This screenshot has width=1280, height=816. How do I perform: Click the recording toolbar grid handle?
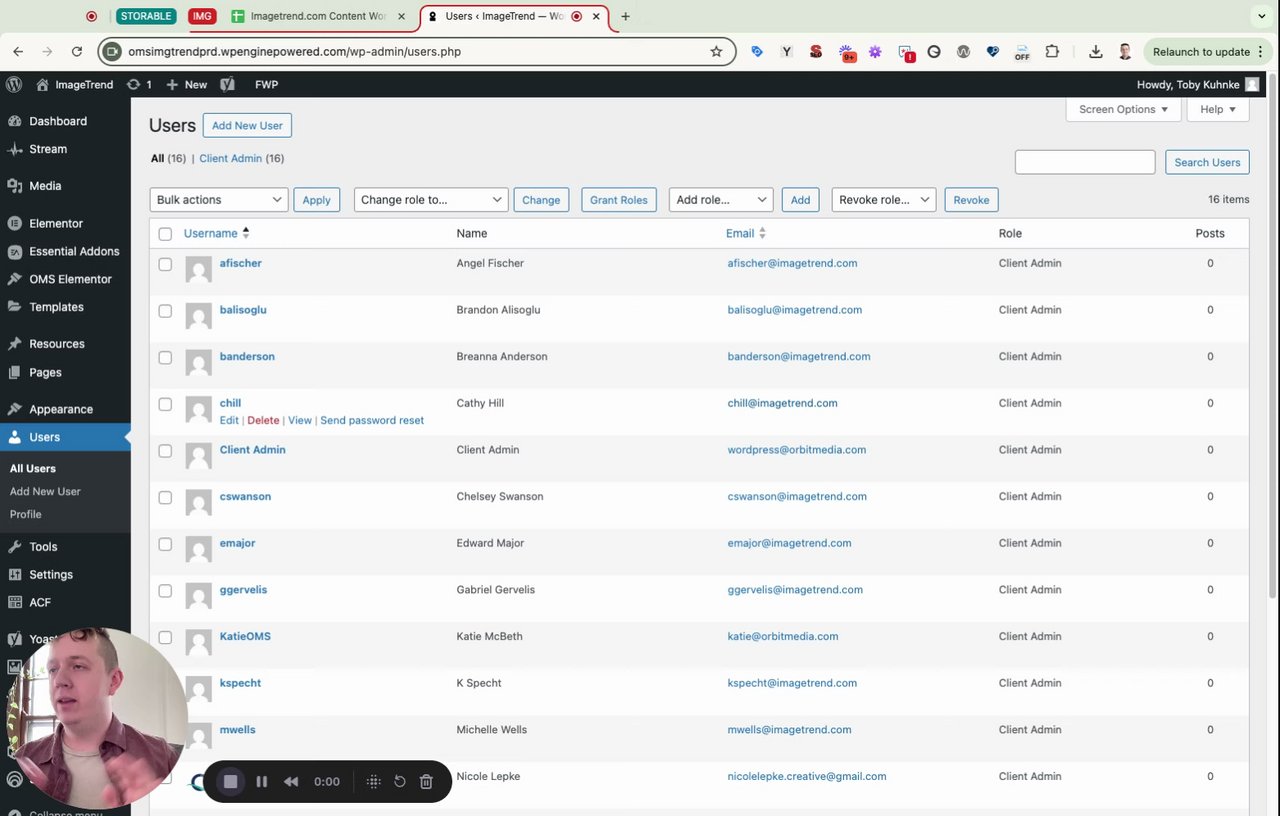click(373, 782)
